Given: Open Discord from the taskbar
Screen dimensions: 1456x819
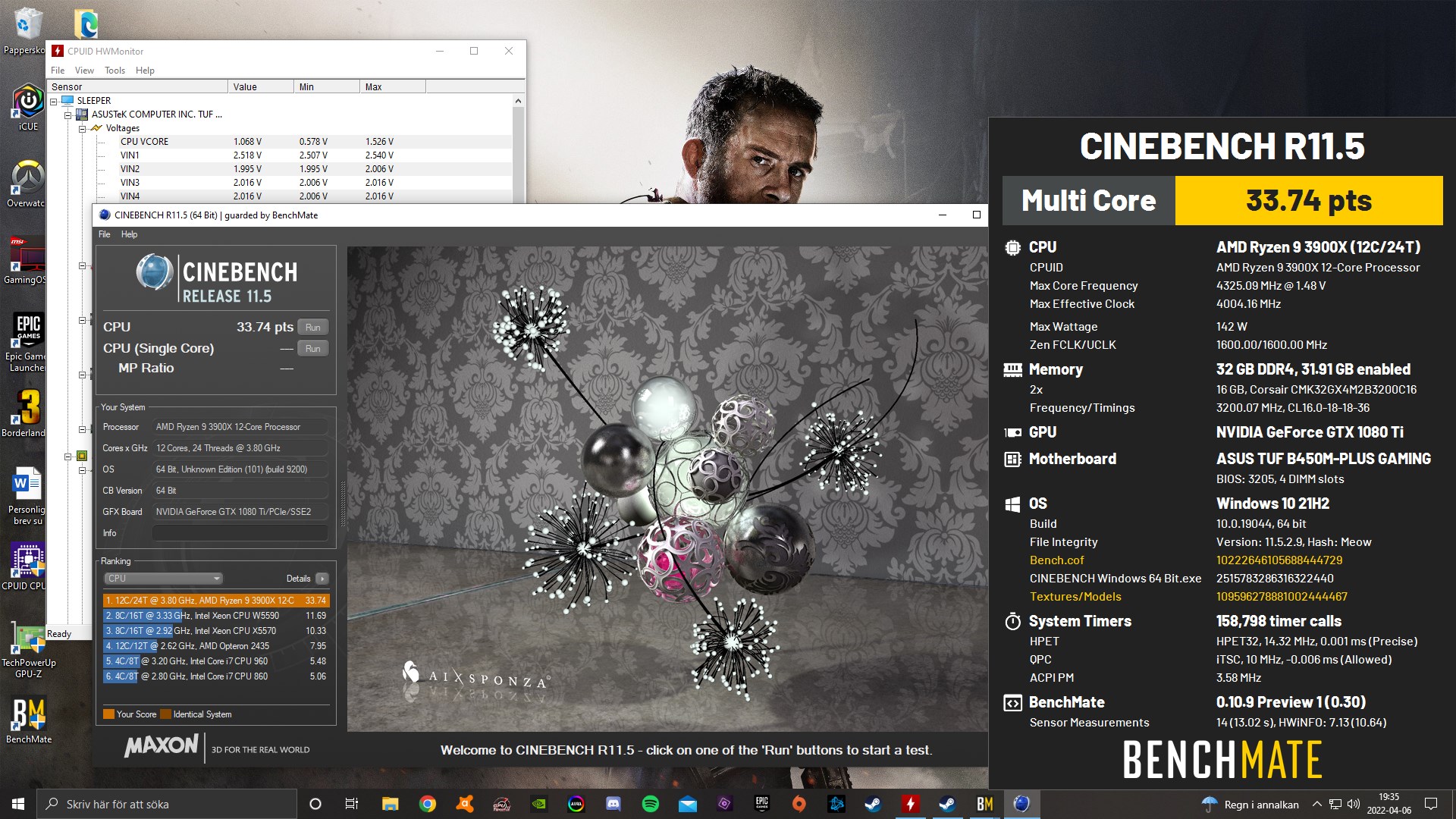Looking at the screenshot, I should click(613, 804).
